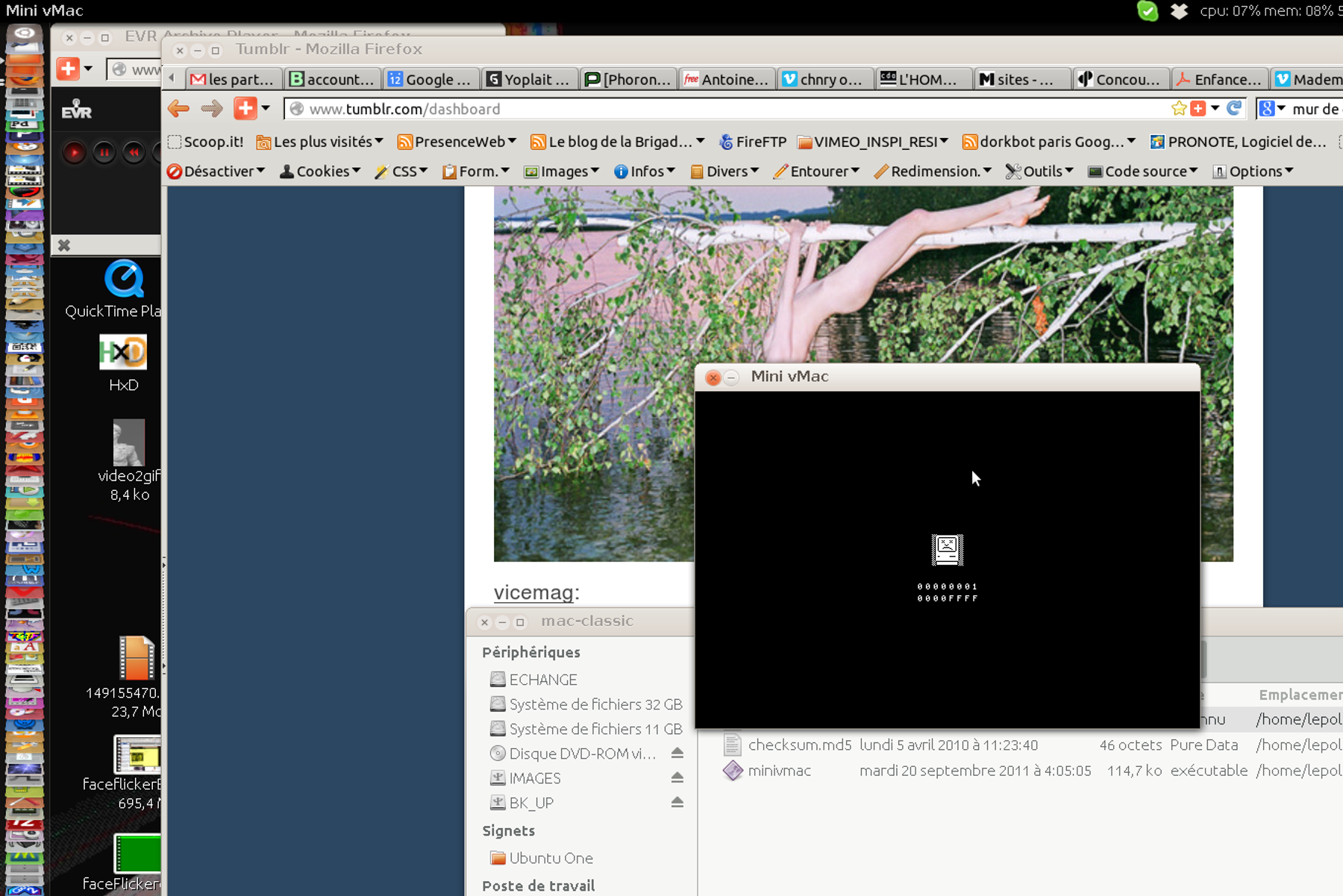Image resolution: width=1343 pixels, height=896 pixels.
Task: Open QuickTime Player desktop icon
Action: tap(124, 281)
